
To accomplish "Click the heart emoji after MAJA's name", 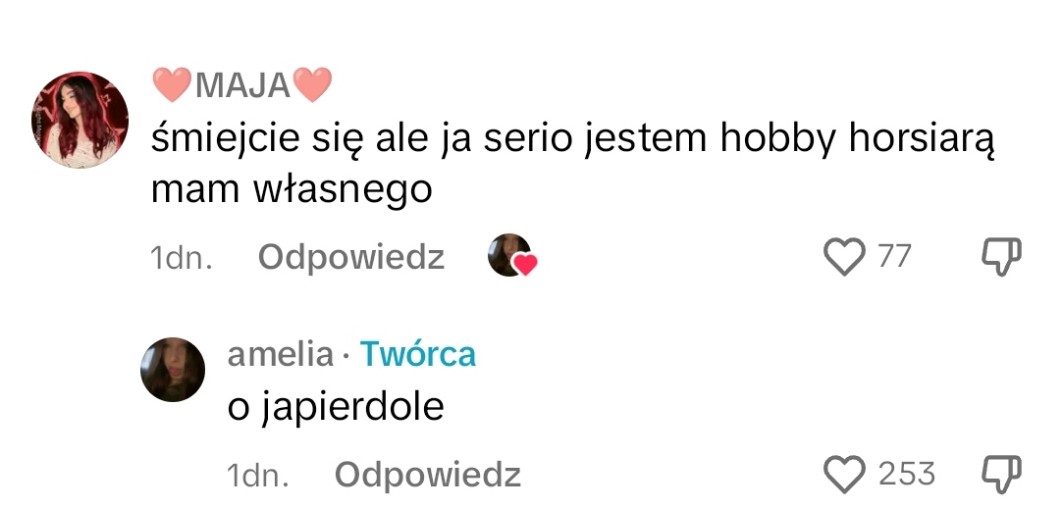I will point(313,85).
